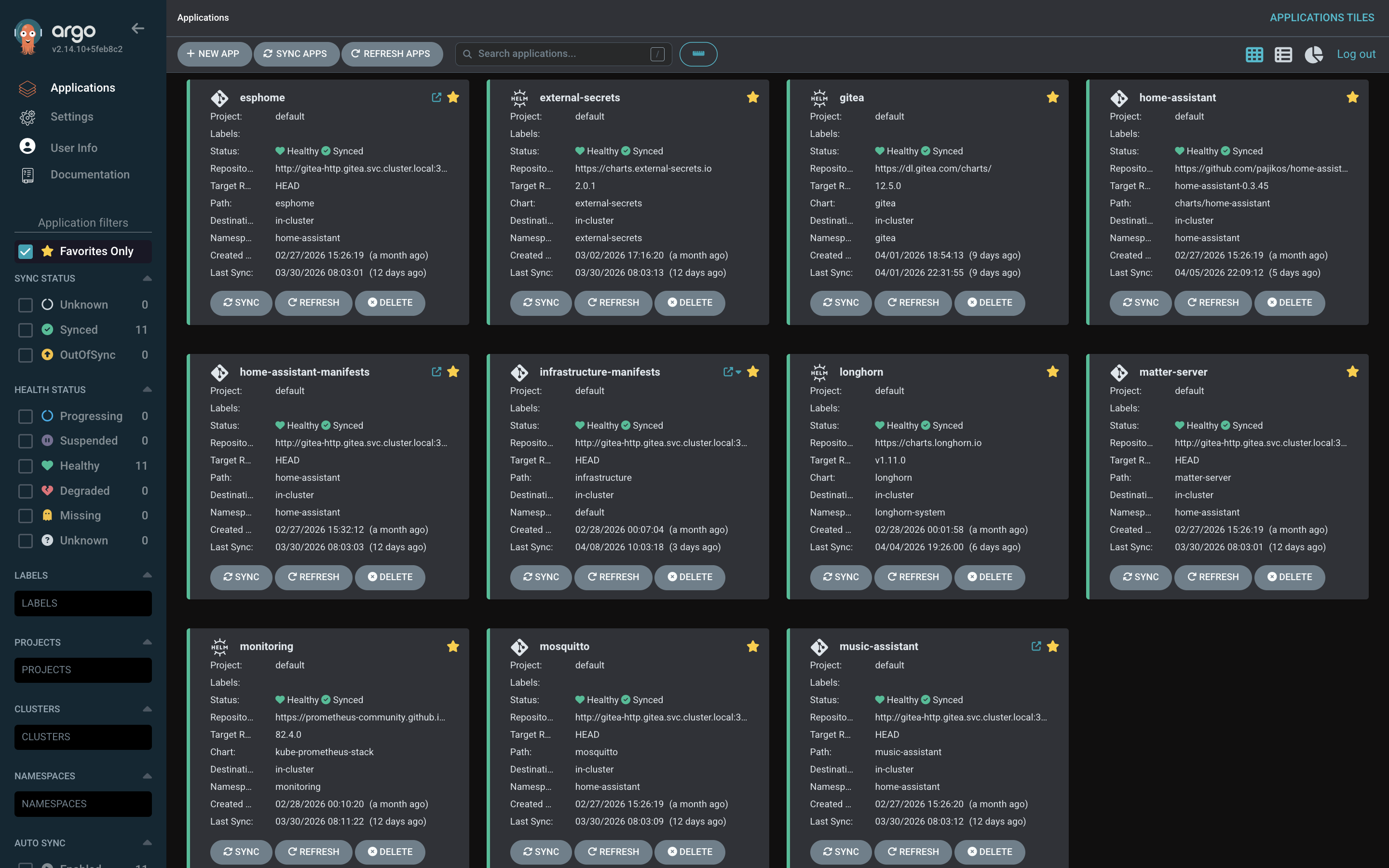Open esphome external link icon
The width and height of the screenshot is (1389, 868).
436,97
